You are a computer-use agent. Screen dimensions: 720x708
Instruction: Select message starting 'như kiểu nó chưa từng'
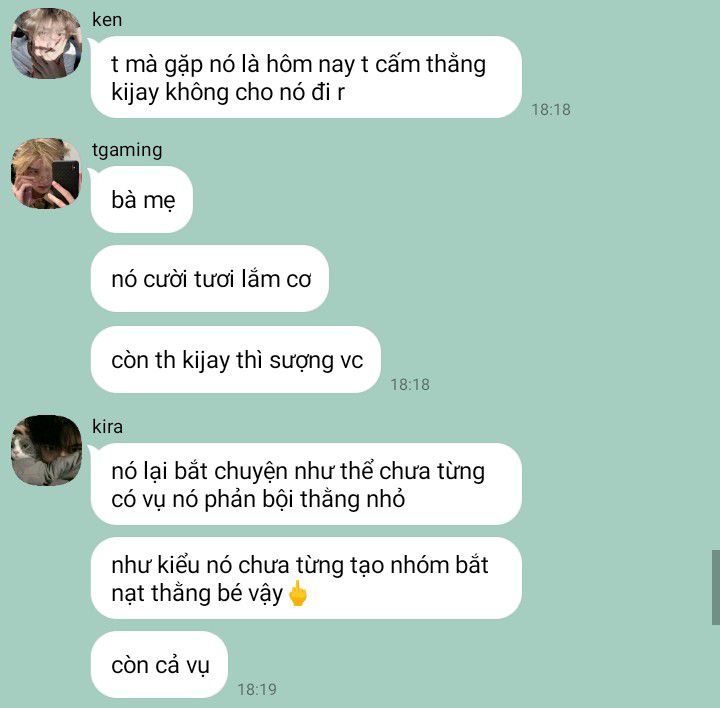[x=306, y=578]
